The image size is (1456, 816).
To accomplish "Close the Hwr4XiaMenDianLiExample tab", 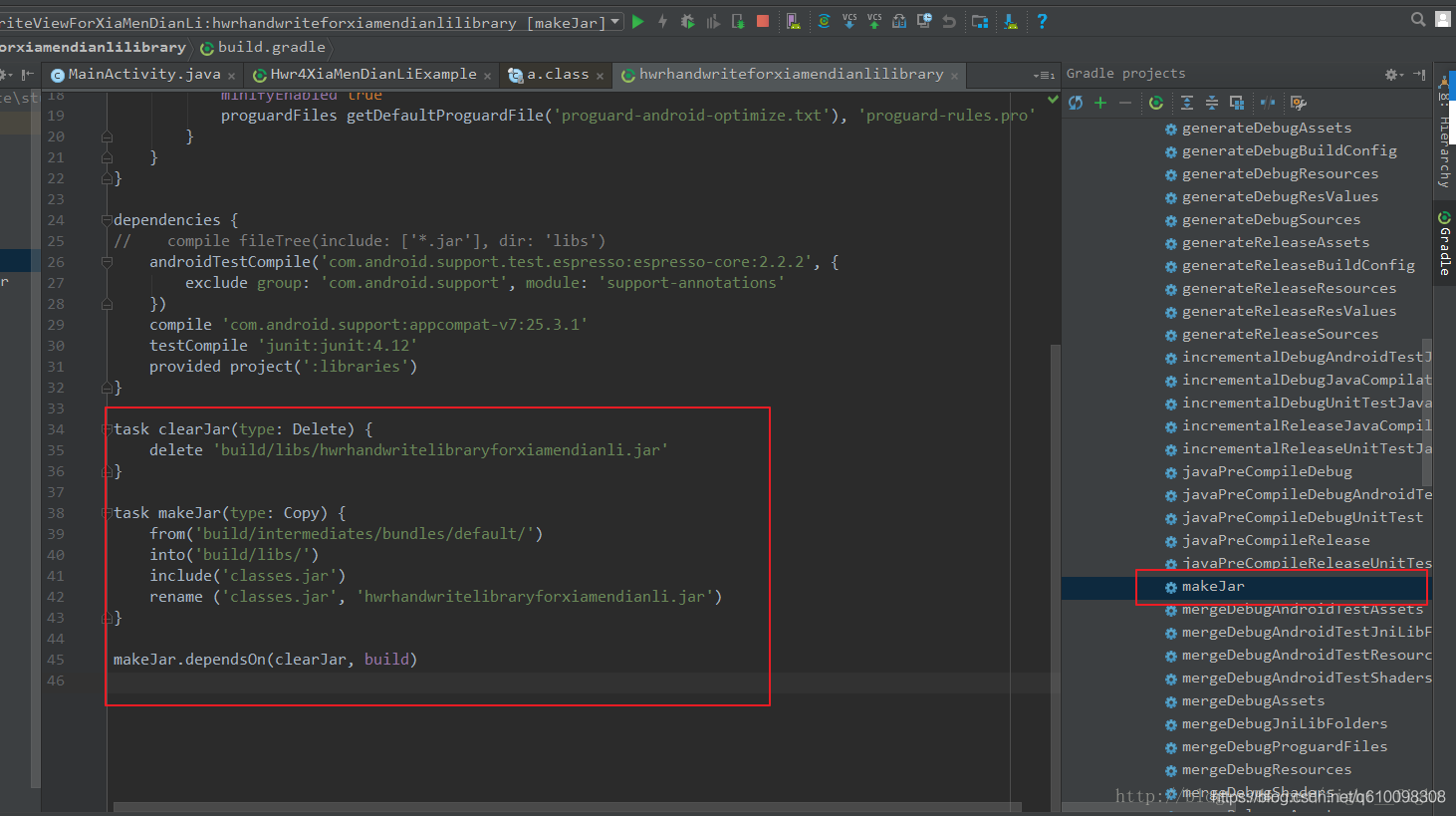I will click(487, 76).
